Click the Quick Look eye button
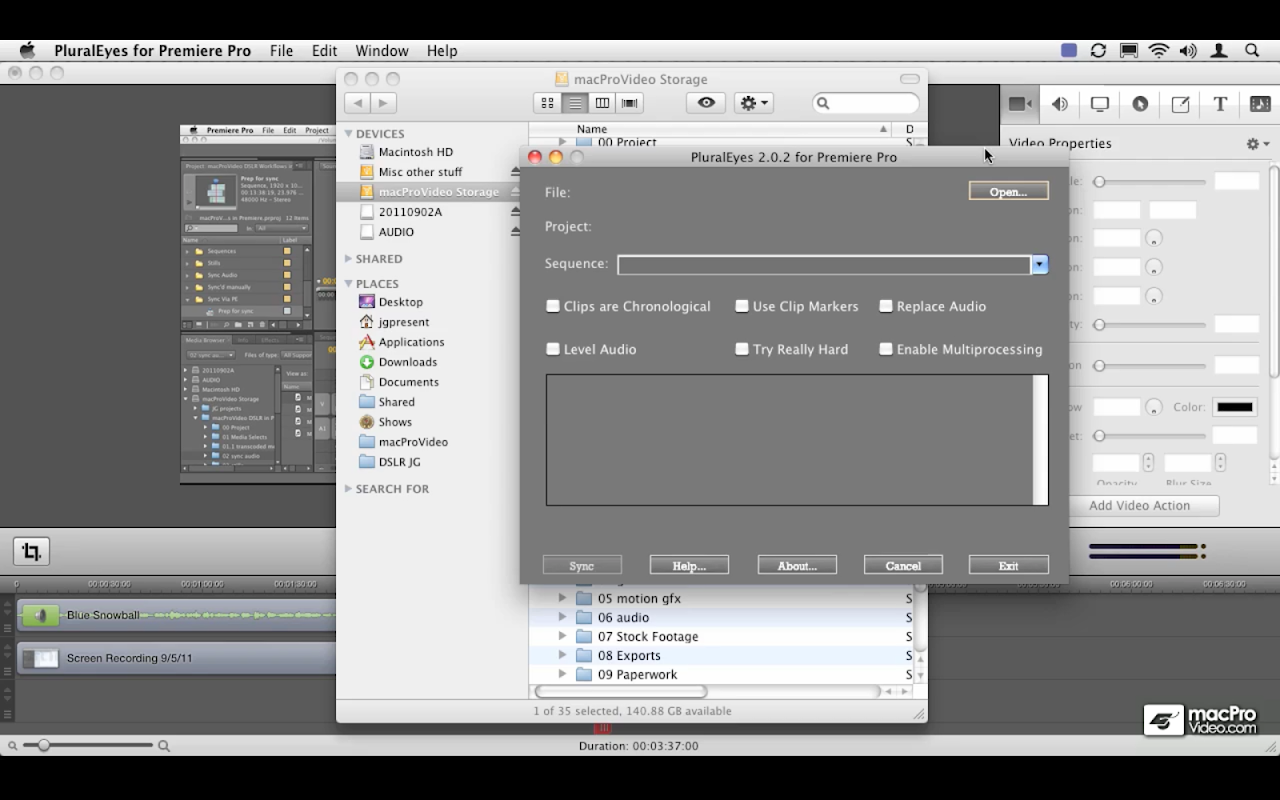The width and height of the screenshot is (1280, 800). click(x=706, y=103)
